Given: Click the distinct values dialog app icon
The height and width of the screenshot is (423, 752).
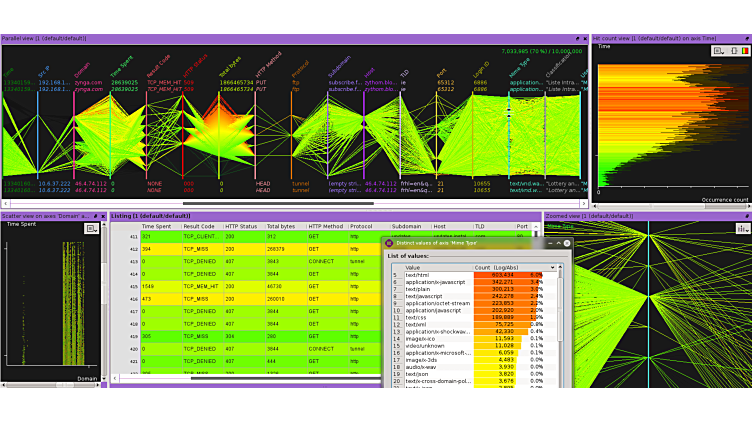Looking at the screenshot, I should 390,243.
